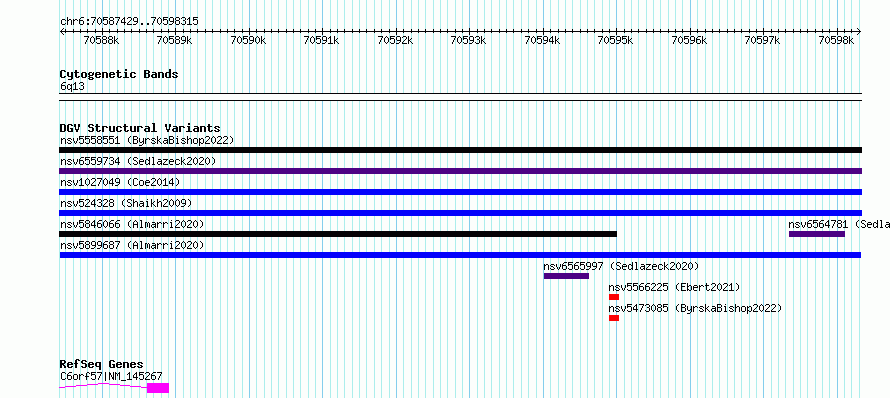This screenshot has height=398, width=890.
Task: Click the chr6:70587429..70598315 coordinate label
Action: (x=129, y=22)
